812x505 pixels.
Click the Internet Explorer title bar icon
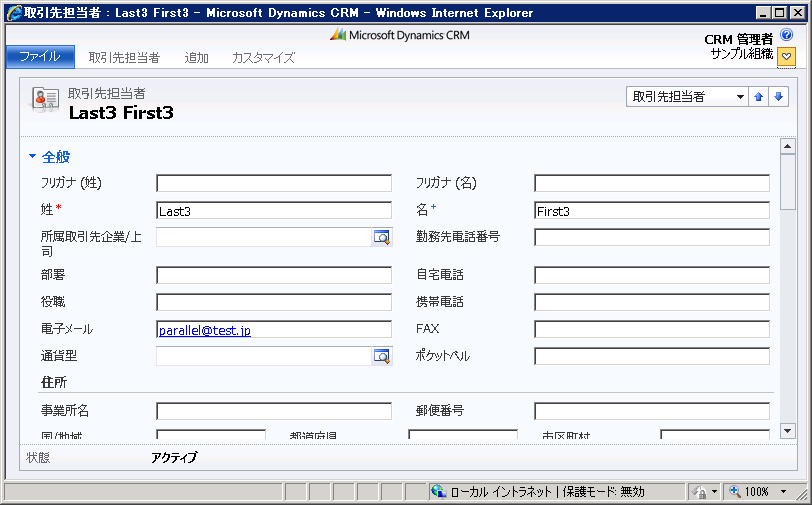pos(14,12)
